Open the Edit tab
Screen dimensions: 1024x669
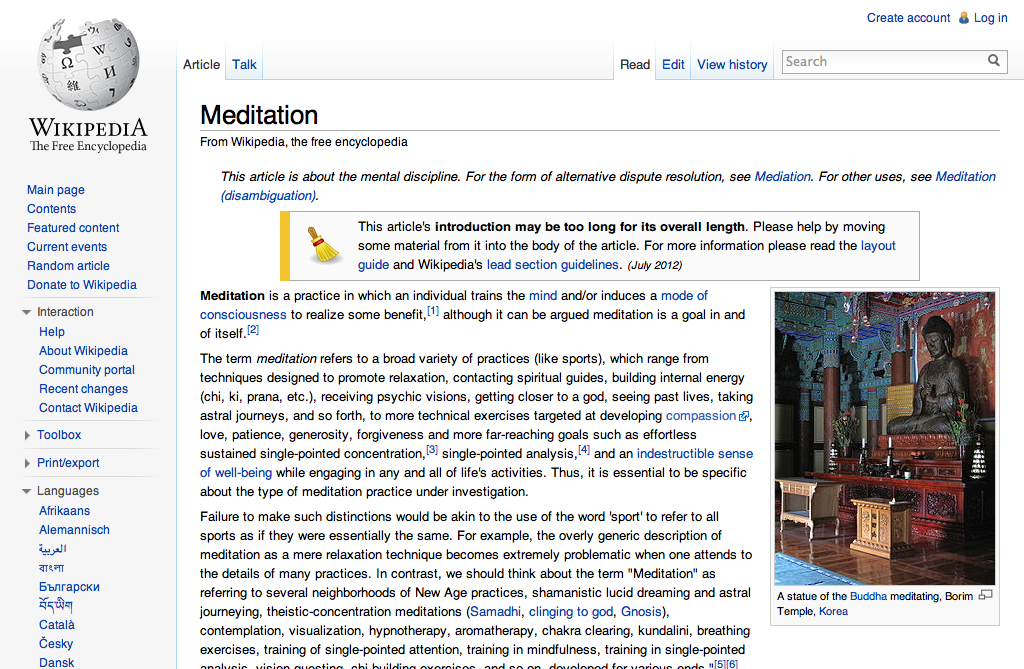click(673, 65)
